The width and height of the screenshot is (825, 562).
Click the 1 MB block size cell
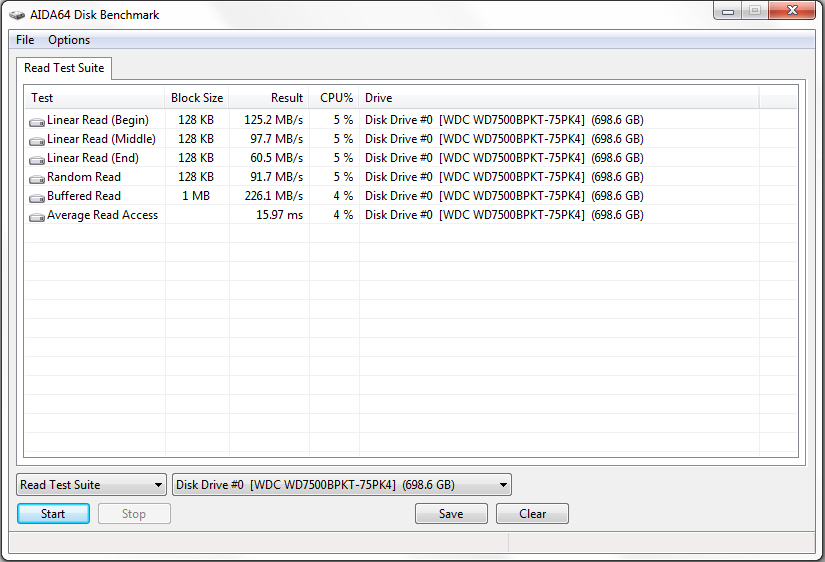[x=196, y=196]
